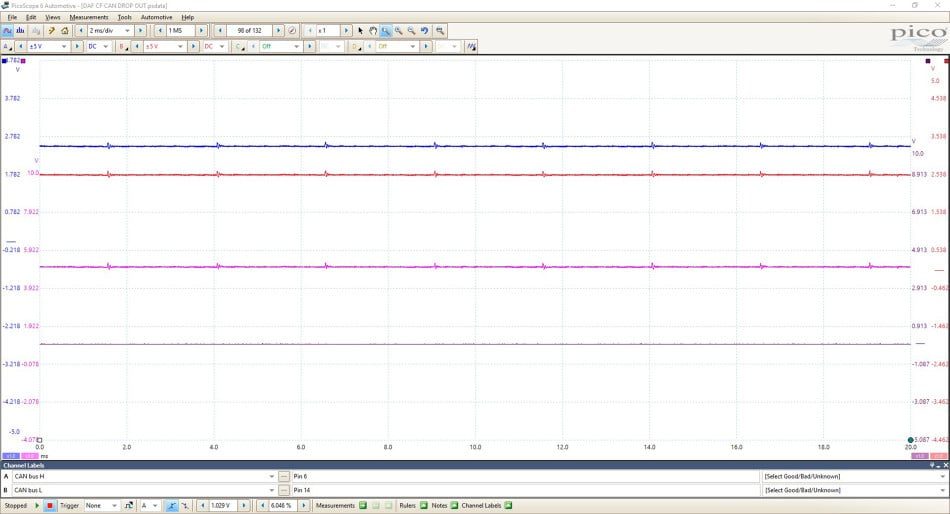Decrease trigger threshold 1.029 V
The width and height of the screenshot is (950, 514).
point(202,506)
